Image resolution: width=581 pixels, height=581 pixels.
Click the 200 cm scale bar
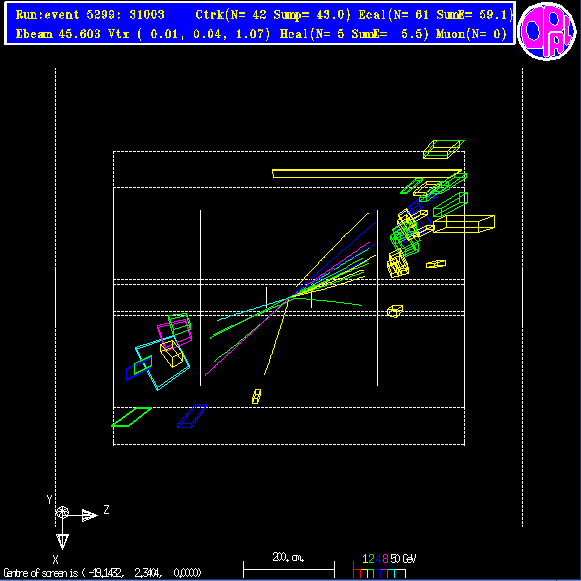pos(289,568)
